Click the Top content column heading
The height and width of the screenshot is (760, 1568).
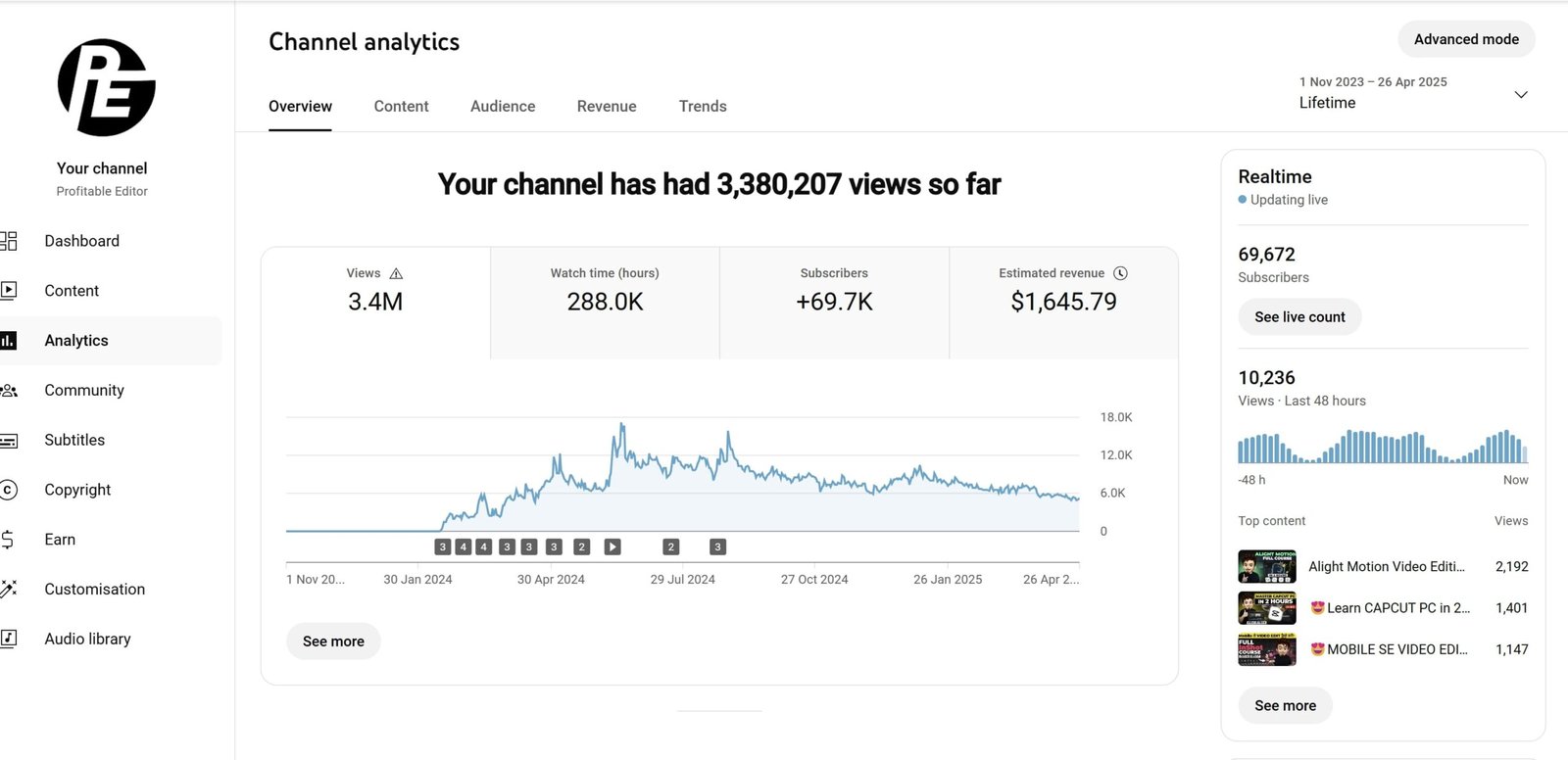(1271, 521)
